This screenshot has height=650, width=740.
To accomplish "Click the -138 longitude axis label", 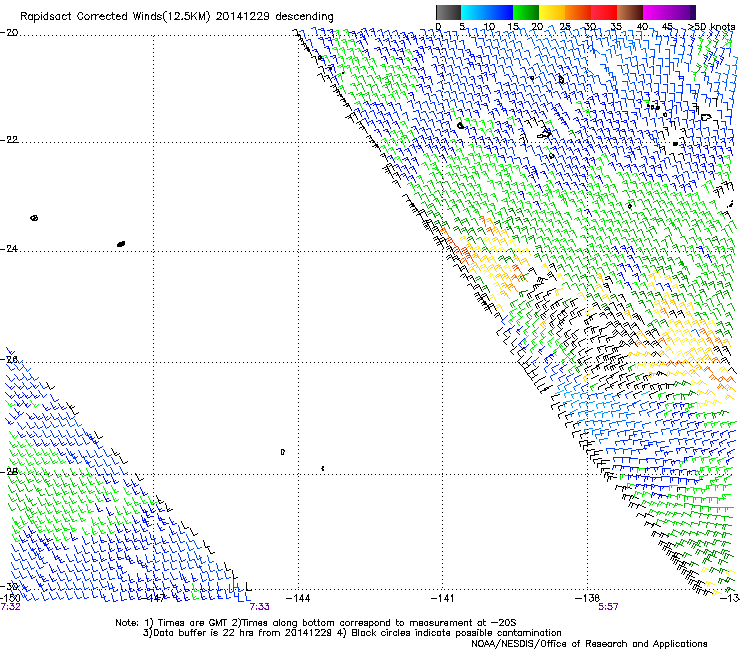I will [x=587, y=598].
